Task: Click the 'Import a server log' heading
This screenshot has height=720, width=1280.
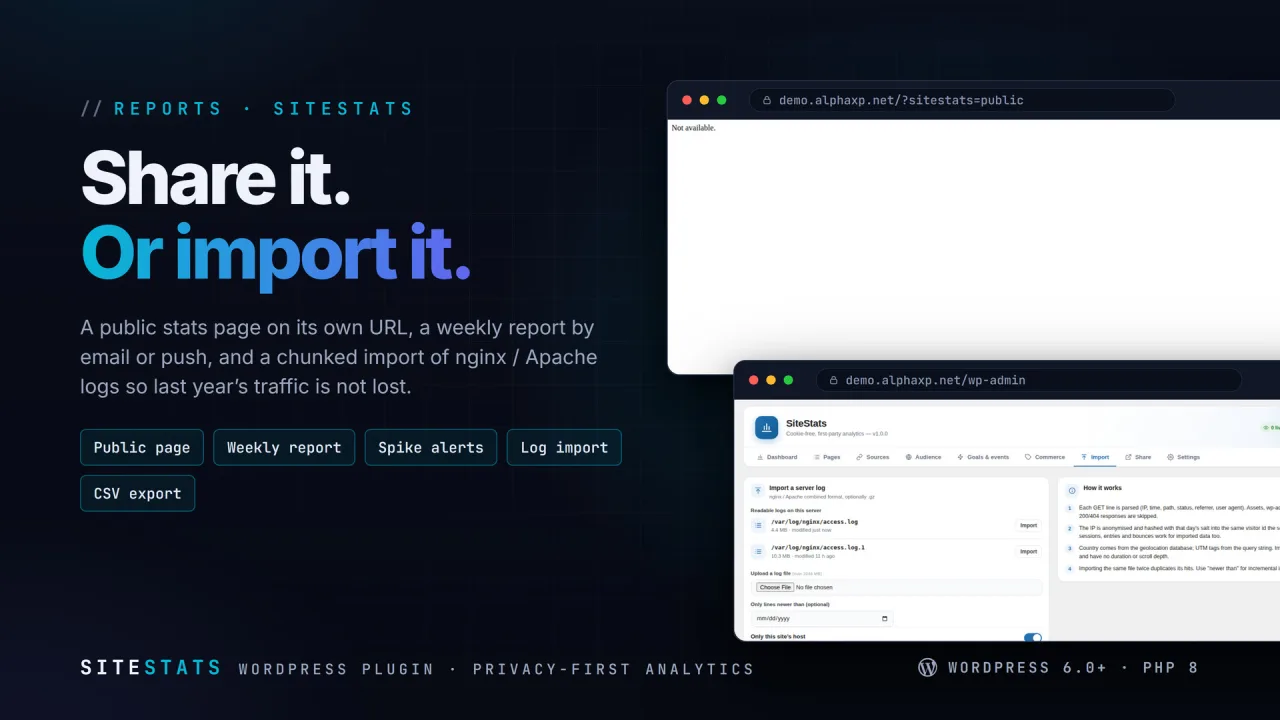Action: click(797, 488)
